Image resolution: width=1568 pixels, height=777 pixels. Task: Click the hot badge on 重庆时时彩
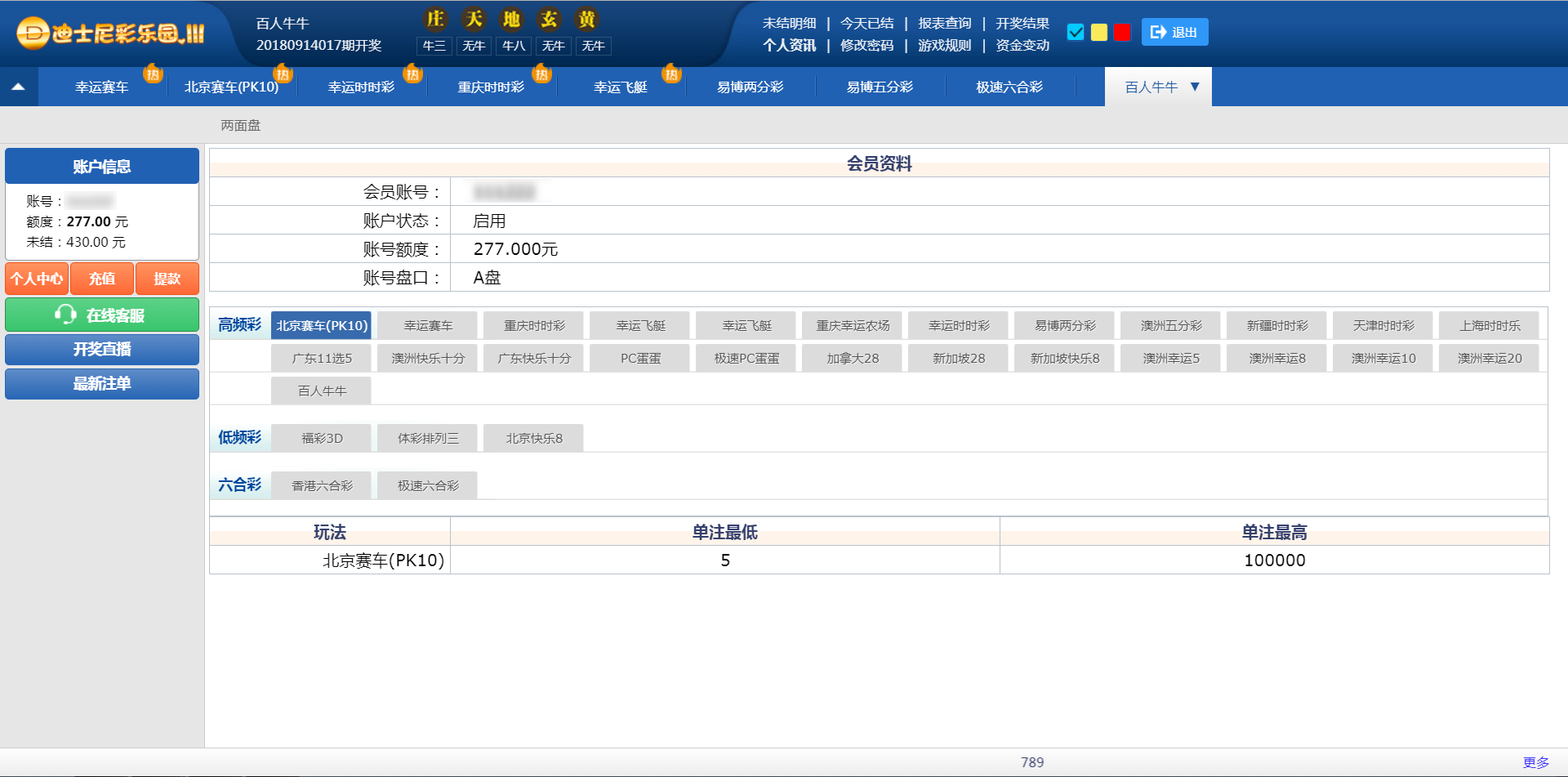pos(541,74)
